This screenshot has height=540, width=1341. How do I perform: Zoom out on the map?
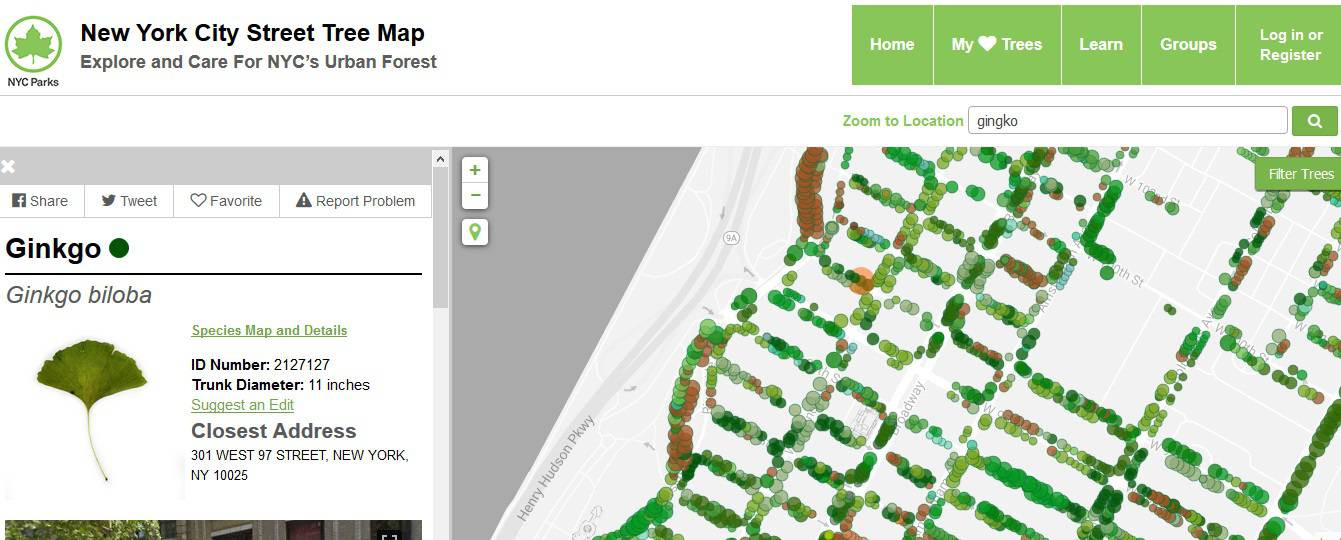pyautogui.click(x=475, y=195)
